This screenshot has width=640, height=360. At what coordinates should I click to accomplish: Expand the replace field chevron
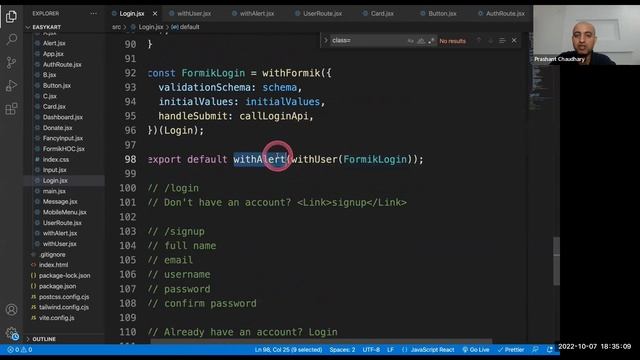tap(326, 40)
